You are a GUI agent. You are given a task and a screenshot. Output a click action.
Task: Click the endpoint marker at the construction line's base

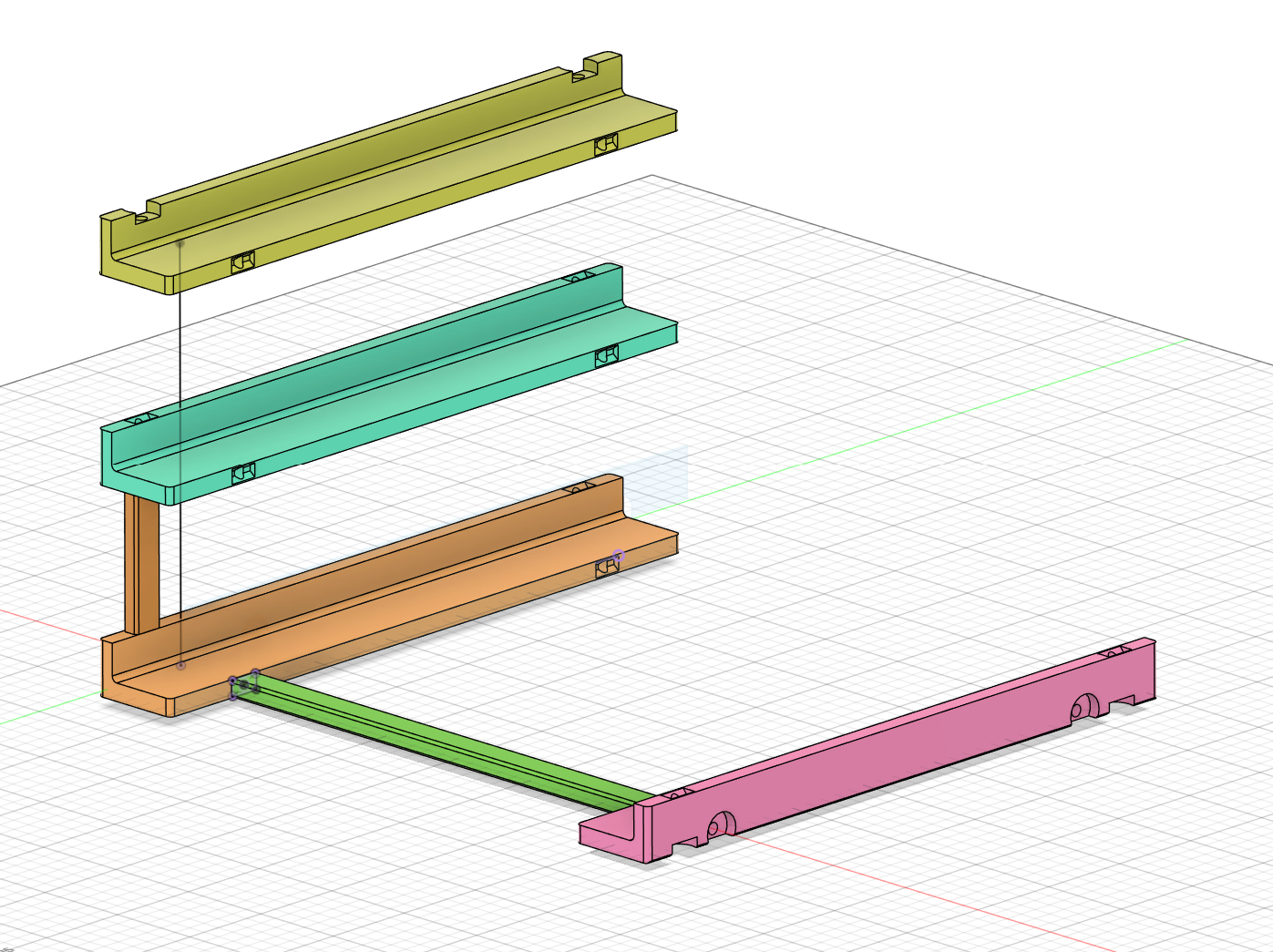tap(182, 664)
